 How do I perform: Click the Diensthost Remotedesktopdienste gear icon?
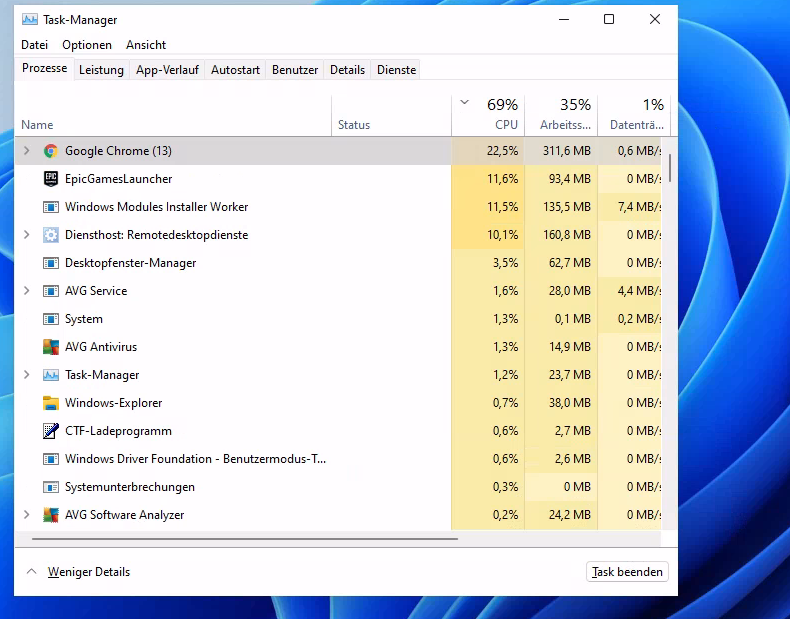point(50,235)
